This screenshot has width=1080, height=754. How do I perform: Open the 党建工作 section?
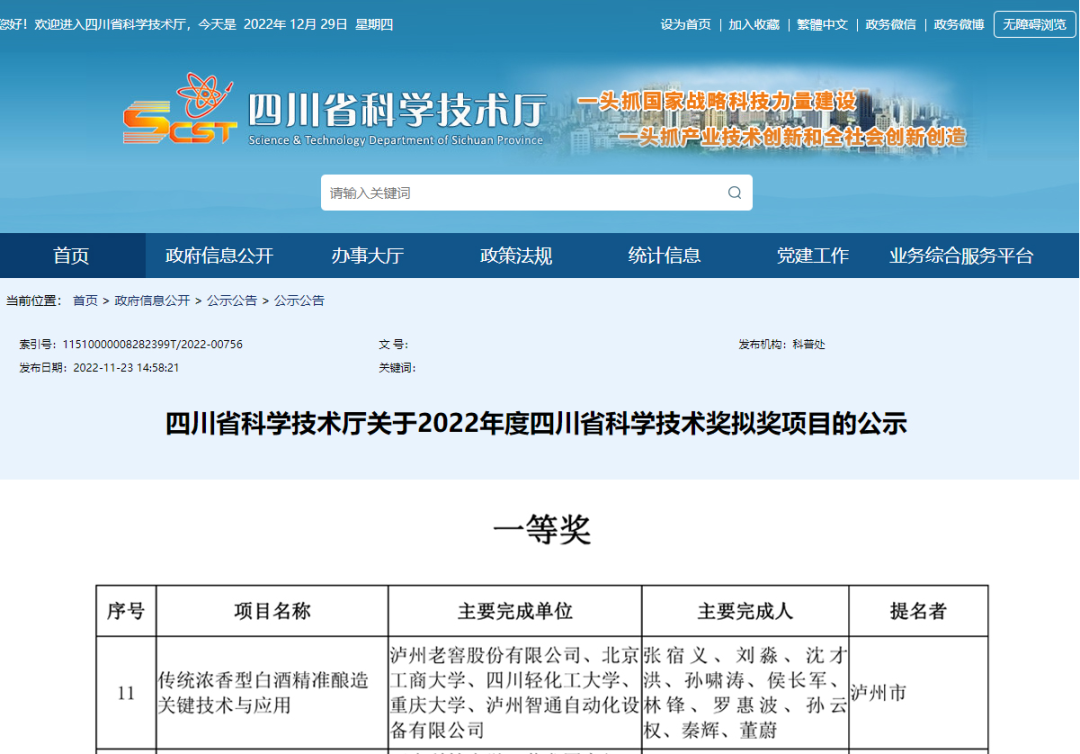pos(813,255)
